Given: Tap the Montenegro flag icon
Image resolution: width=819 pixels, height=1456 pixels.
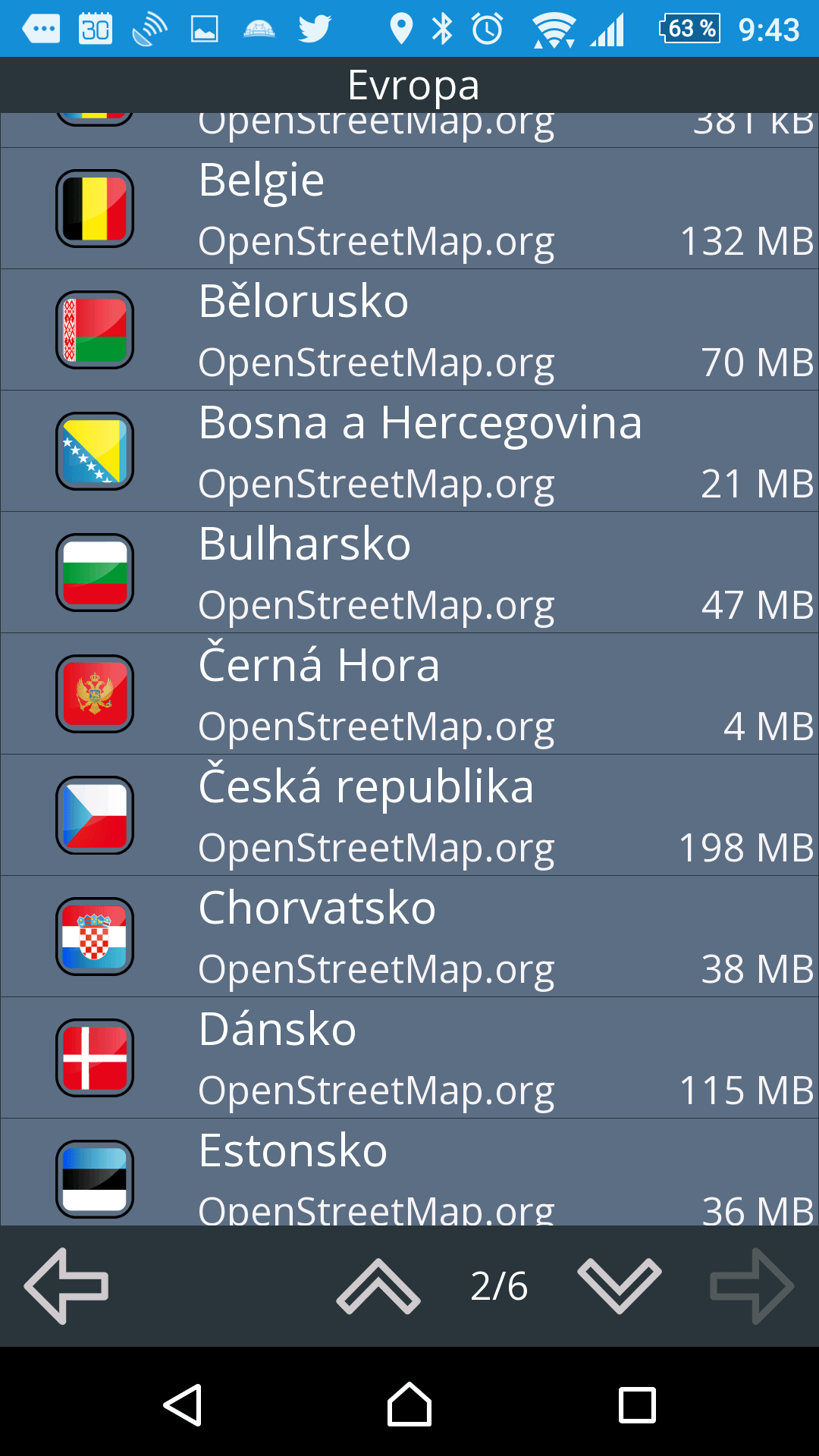Looking at the screenshot, I should [x=95, y=694].
